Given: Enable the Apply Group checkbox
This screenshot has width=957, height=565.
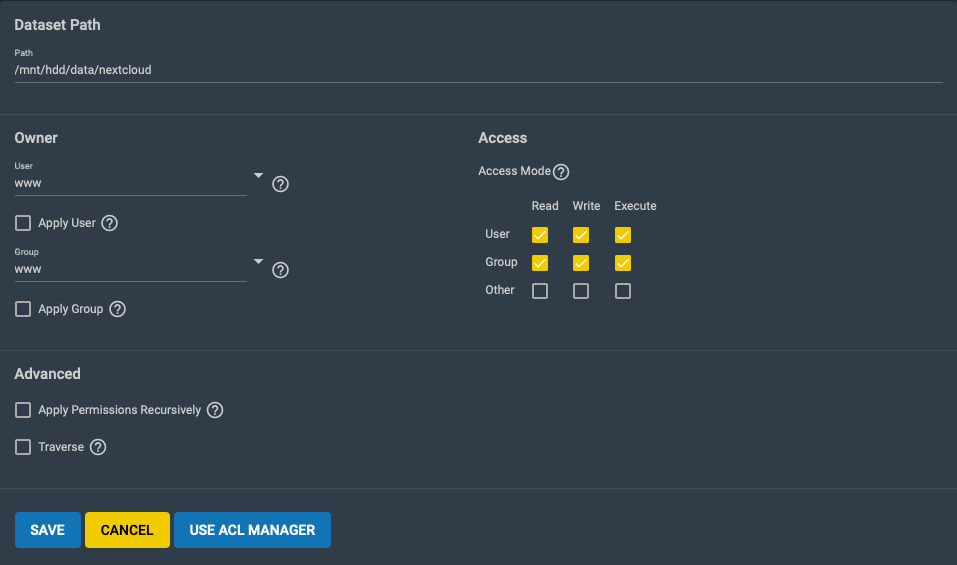Looking at the screenshot, I should [x=23, y=309].
